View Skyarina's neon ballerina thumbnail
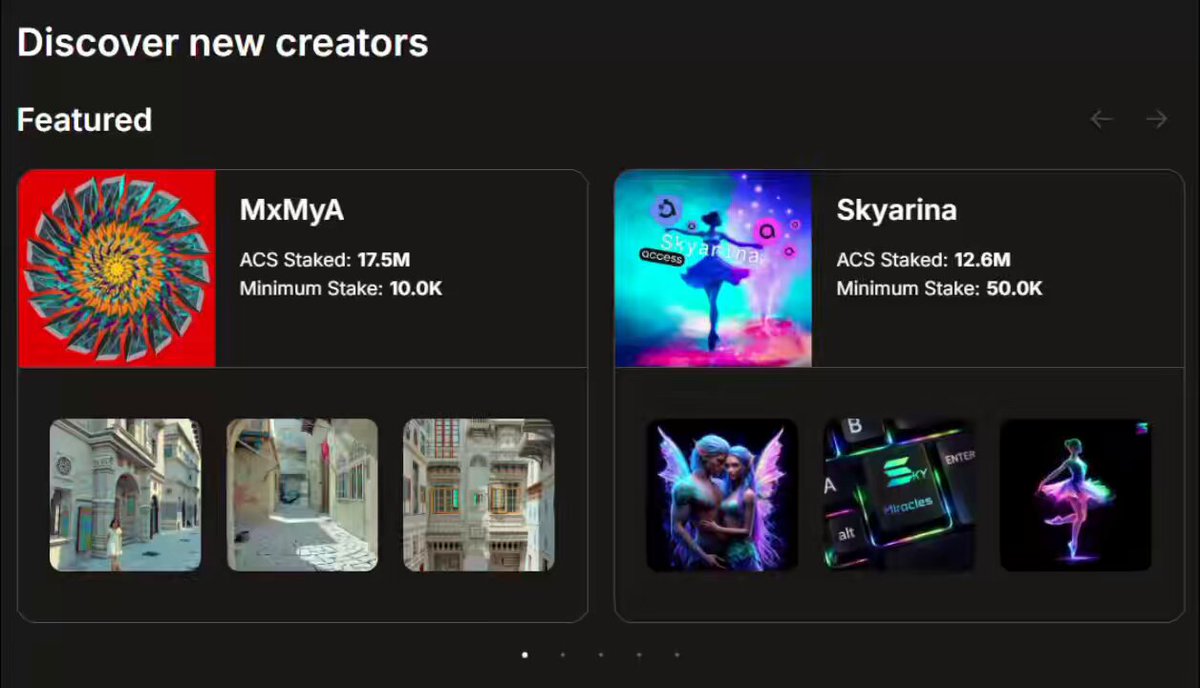 [x=1075, y=495]
